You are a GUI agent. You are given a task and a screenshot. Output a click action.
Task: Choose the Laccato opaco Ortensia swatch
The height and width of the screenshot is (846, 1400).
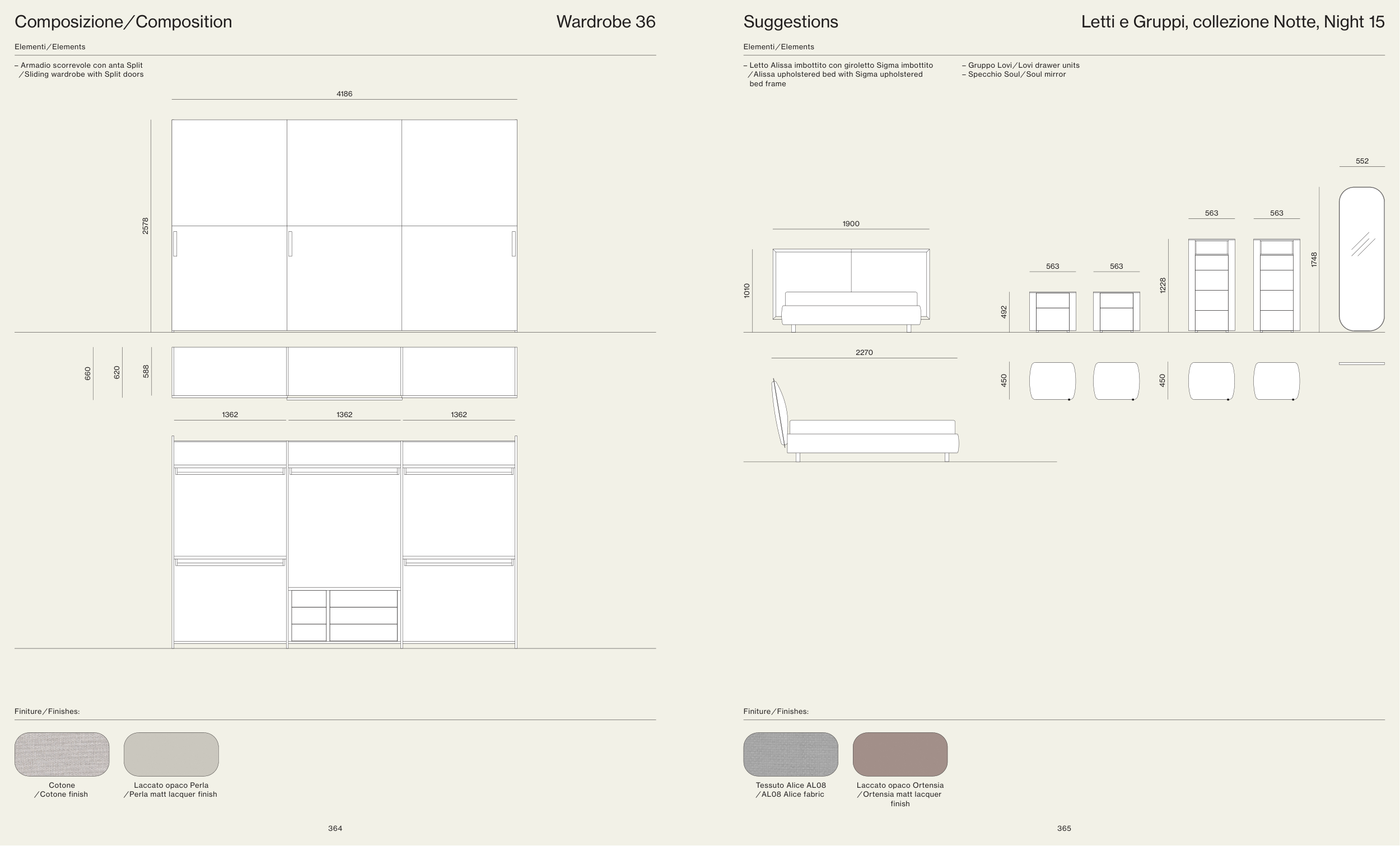tap(899, 754)
